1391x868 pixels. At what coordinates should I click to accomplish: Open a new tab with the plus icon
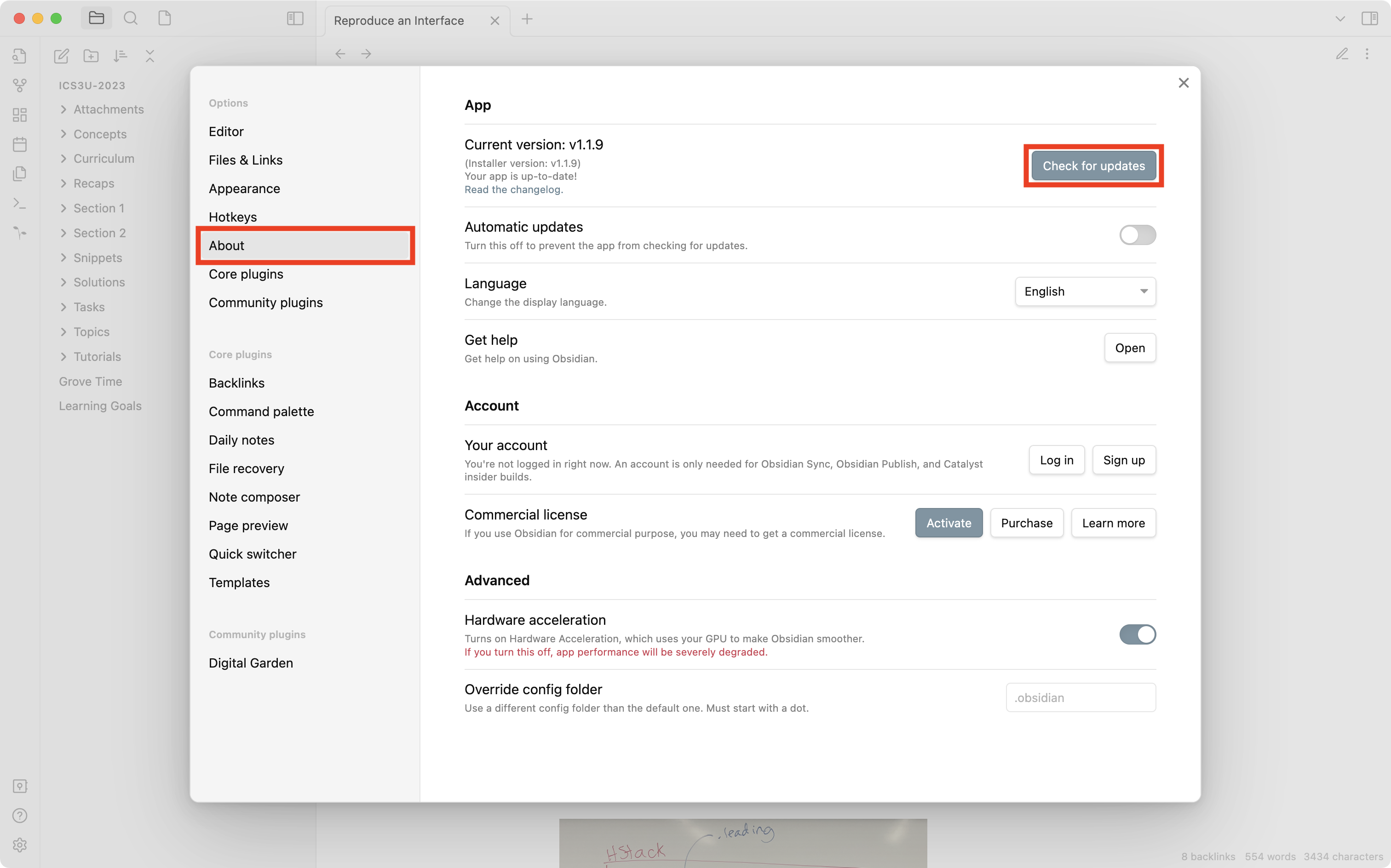(x=527, y=19)
